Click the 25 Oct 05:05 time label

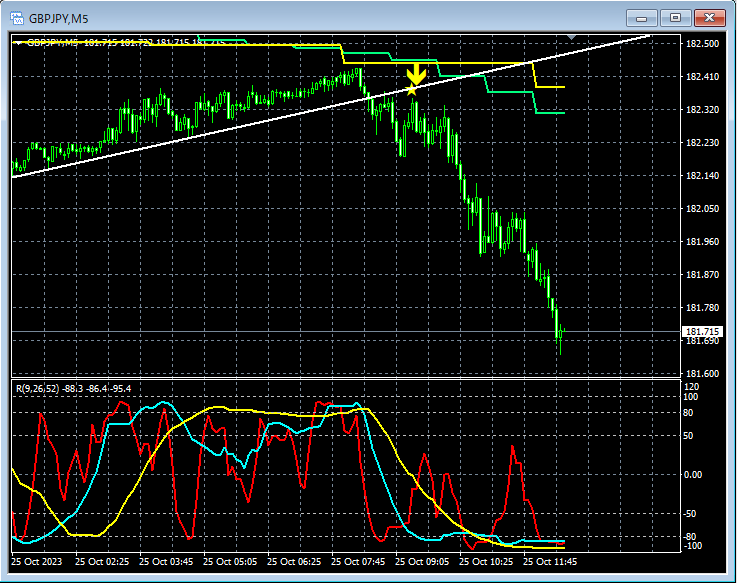pyautogui.click(x=230, y=562)
